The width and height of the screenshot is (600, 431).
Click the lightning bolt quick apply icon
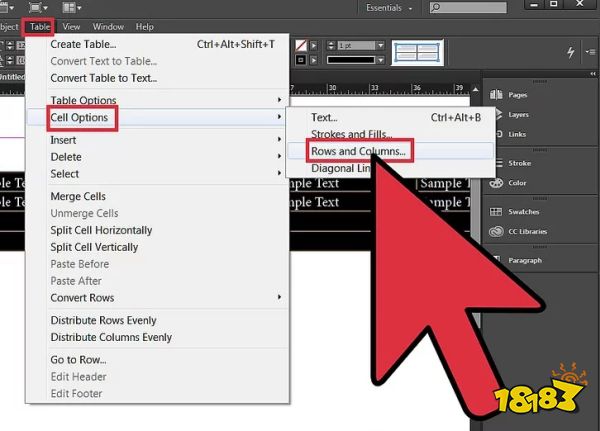tap(571, 52)
